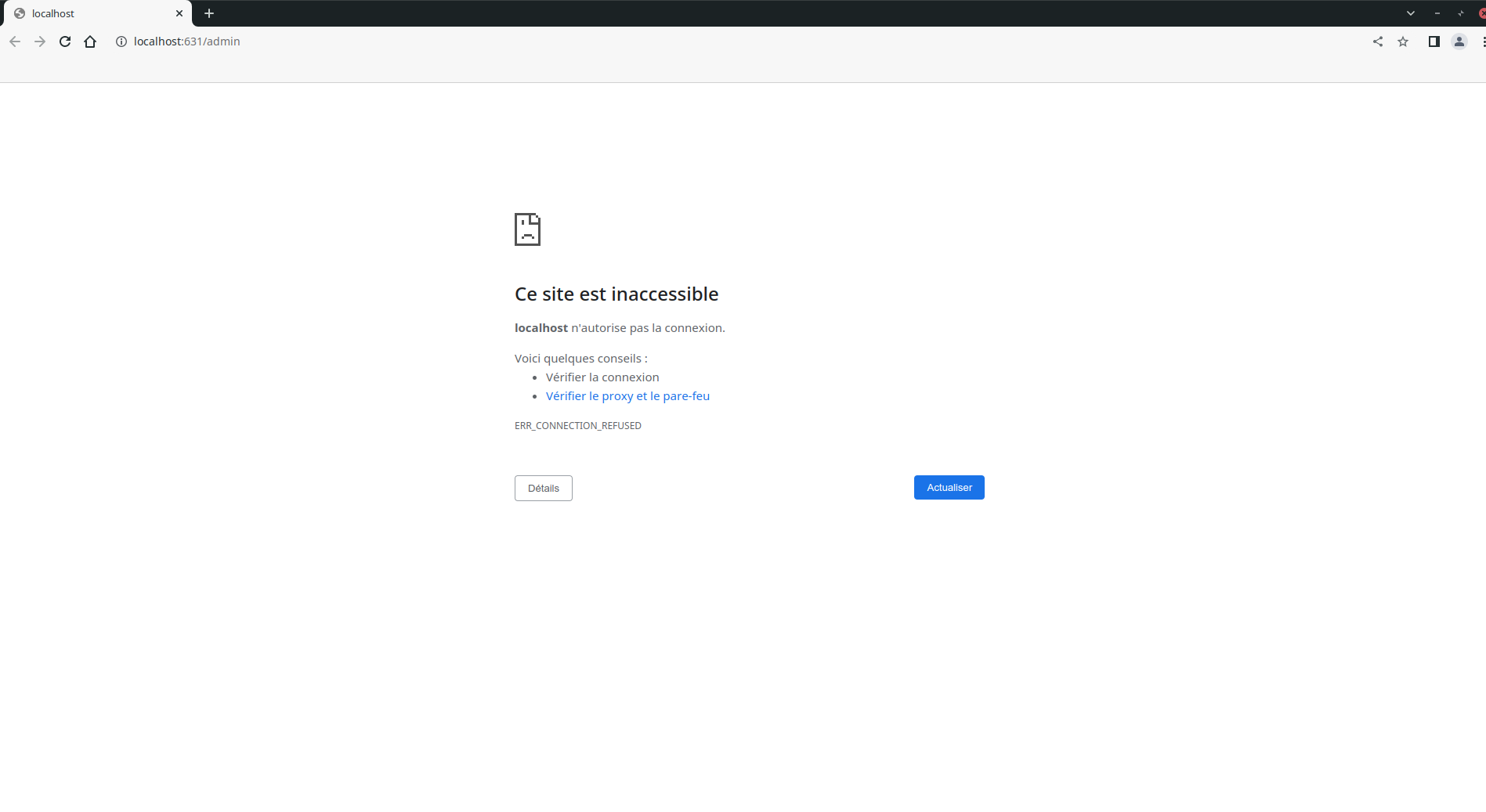Open the home page
Viewport: 1486px width, 812px height.
tap(90, 42)
